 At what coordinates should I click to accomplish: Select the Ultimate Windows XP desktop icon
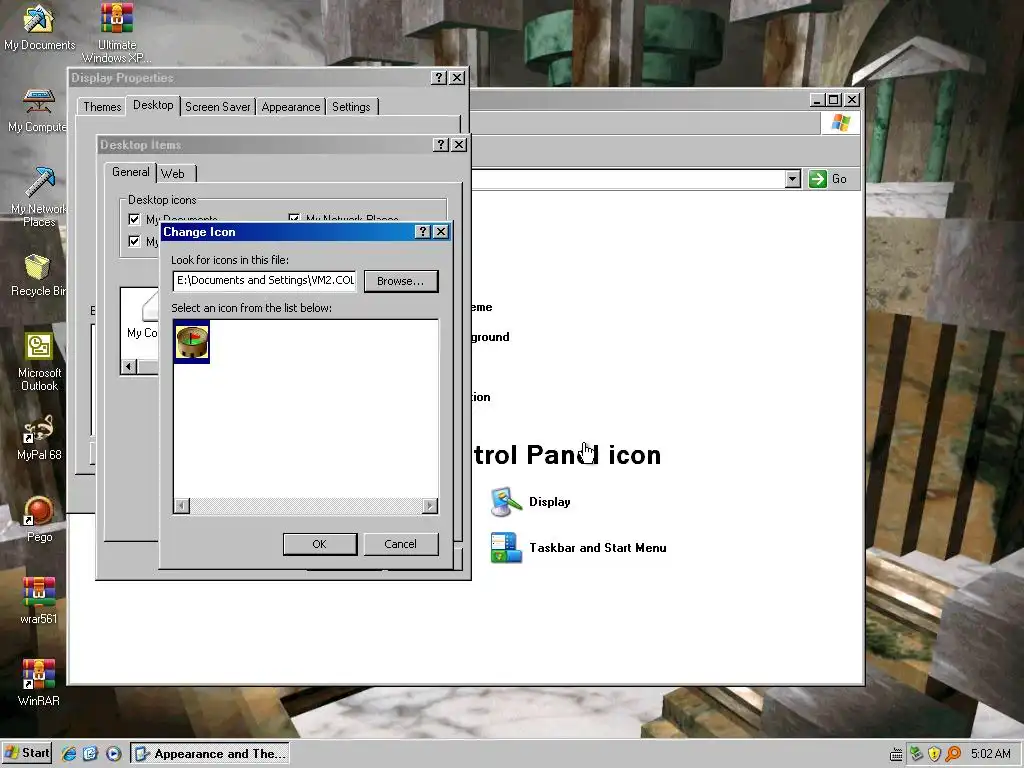pyautogui.click(x=117, y=33)
